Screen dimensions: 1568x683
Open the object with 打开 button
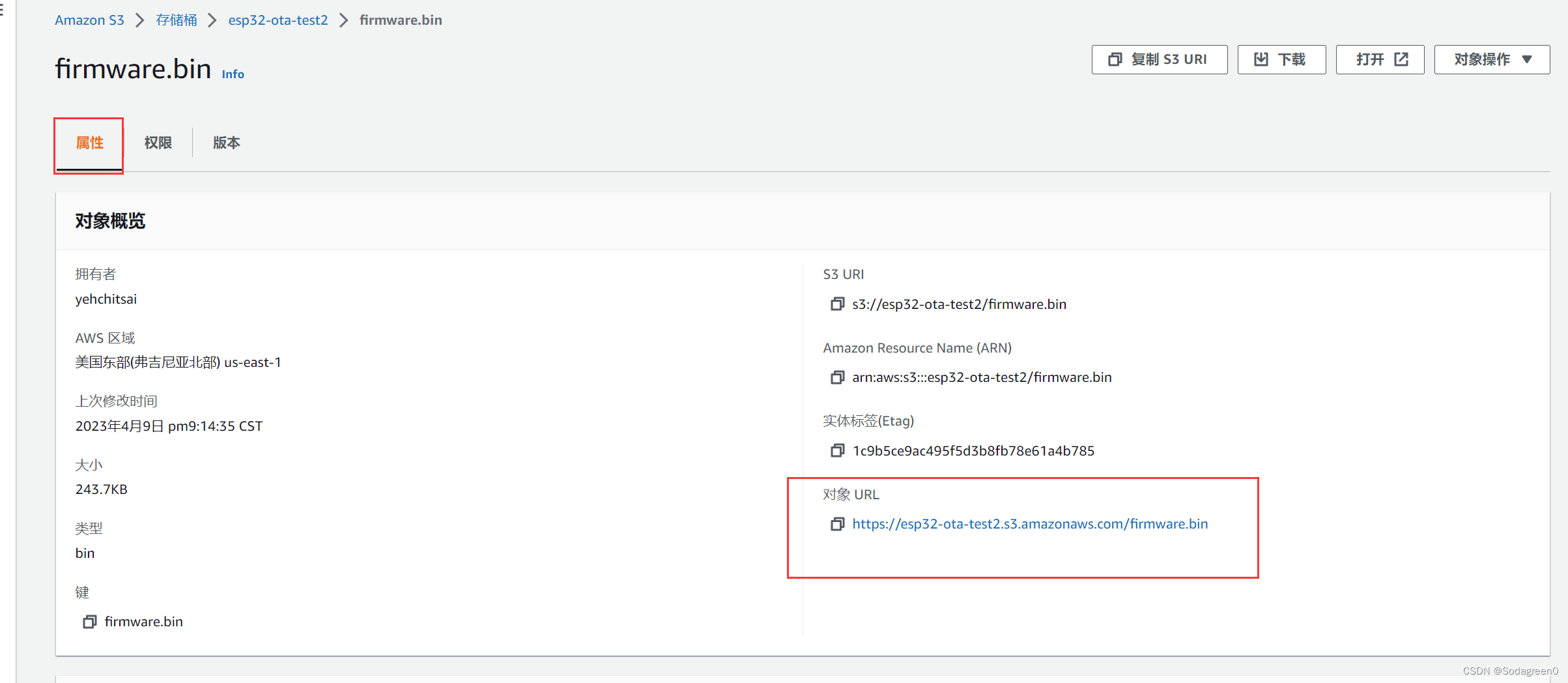(x=1380, y=59)
